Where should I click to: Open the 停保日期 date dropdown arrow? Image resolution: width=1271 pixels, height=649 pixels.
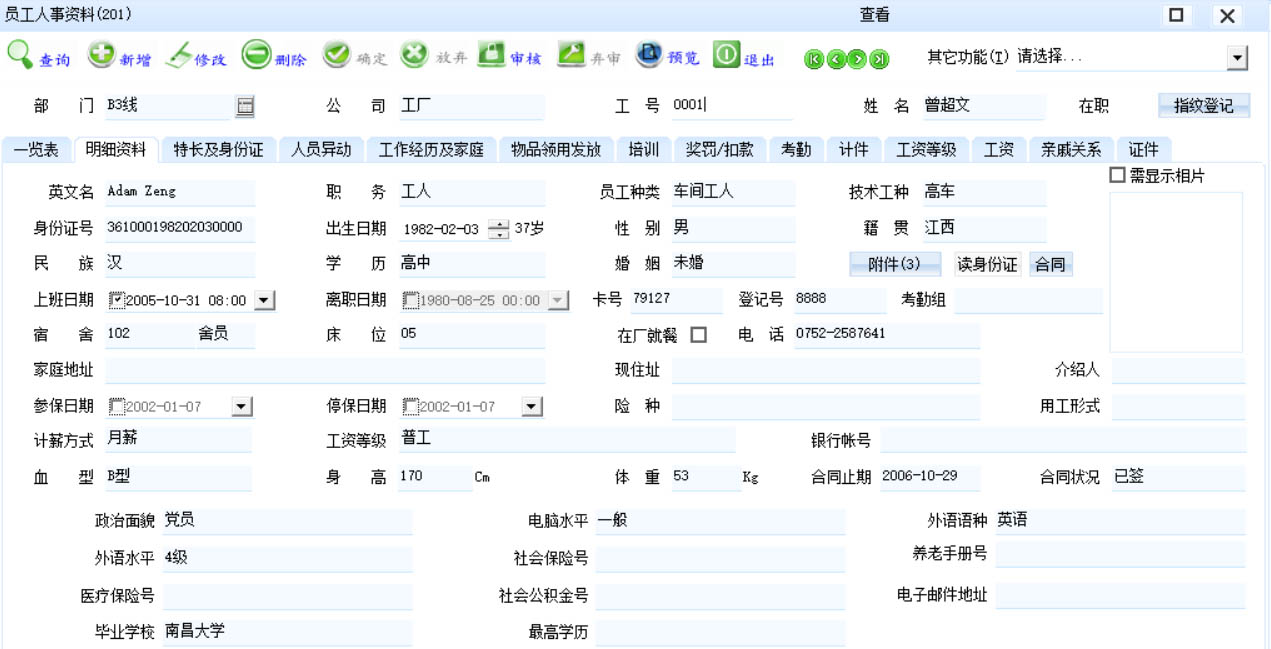532,406
